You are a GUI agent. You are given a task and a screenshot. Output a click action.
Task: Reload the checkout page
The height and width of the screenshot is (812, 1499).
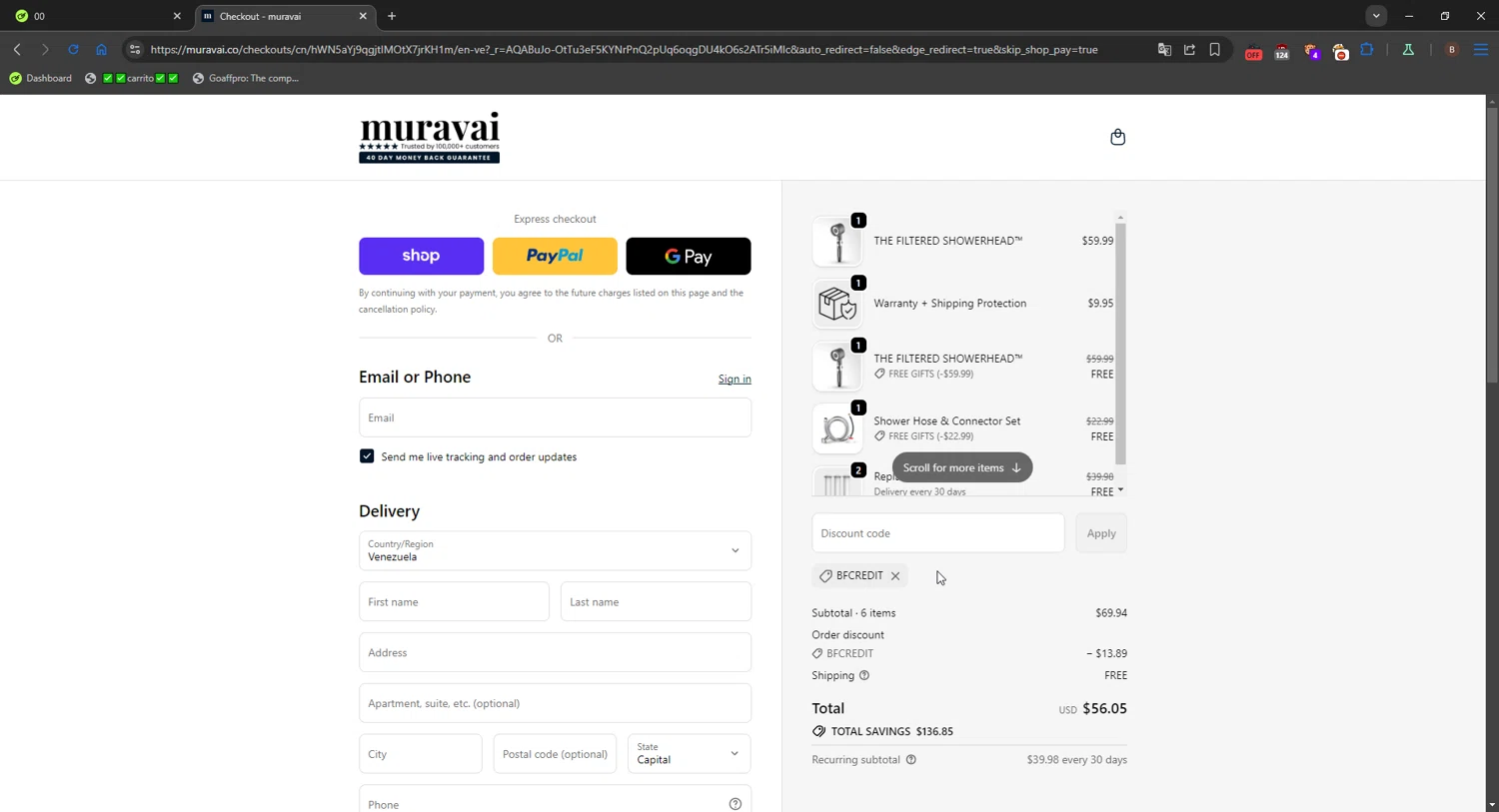(x=73, y=49)
